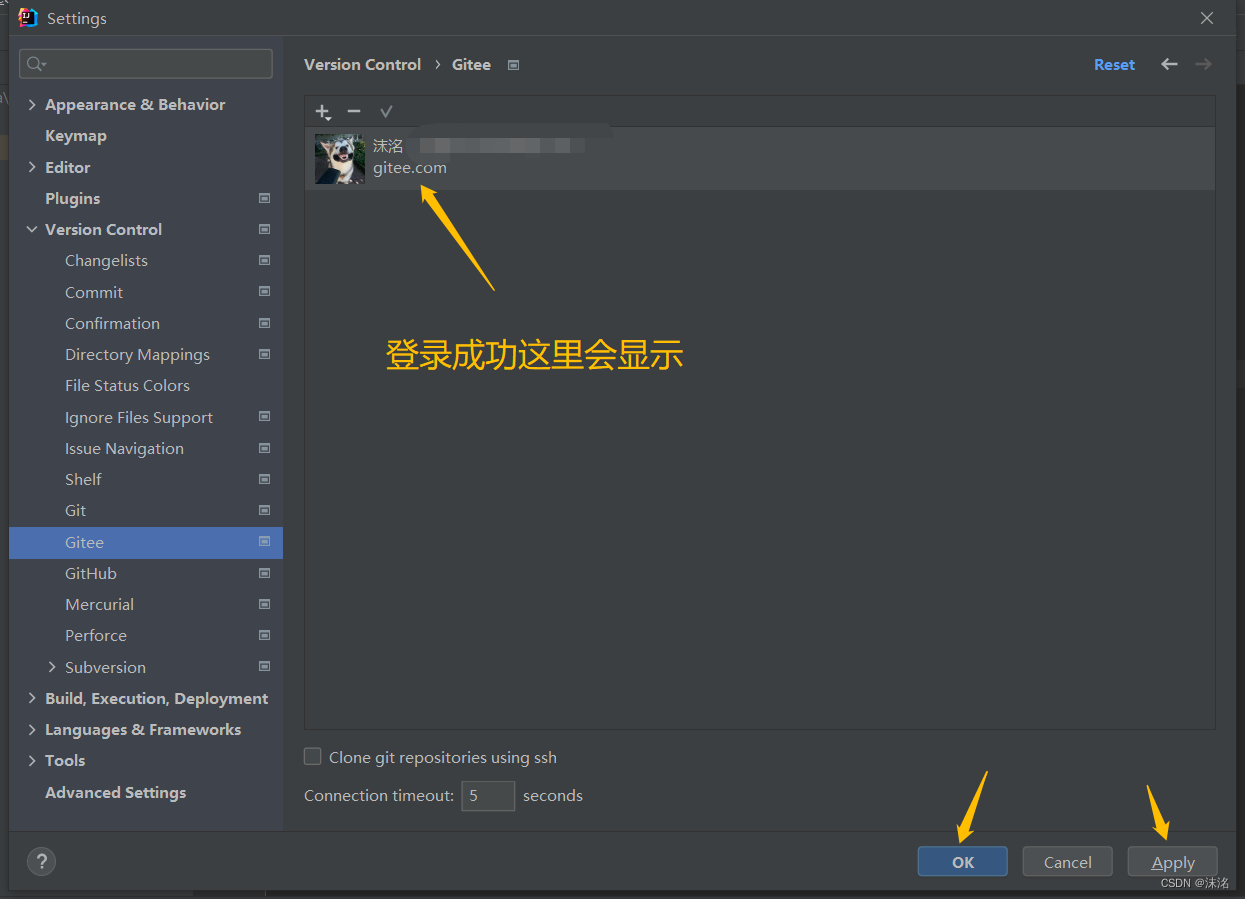
Task: Select Confirmation settings page
Action: coord(112,323)
